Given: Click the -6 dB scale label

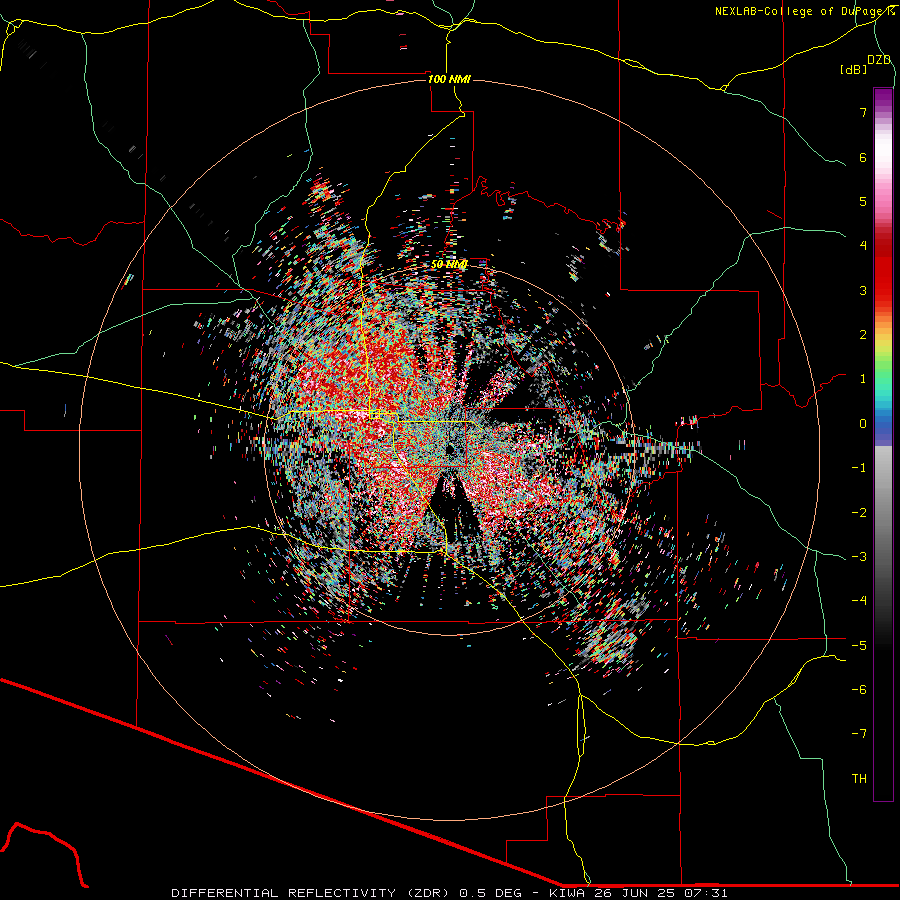Looking at the screenshot, I should click(x=859, y=690).
